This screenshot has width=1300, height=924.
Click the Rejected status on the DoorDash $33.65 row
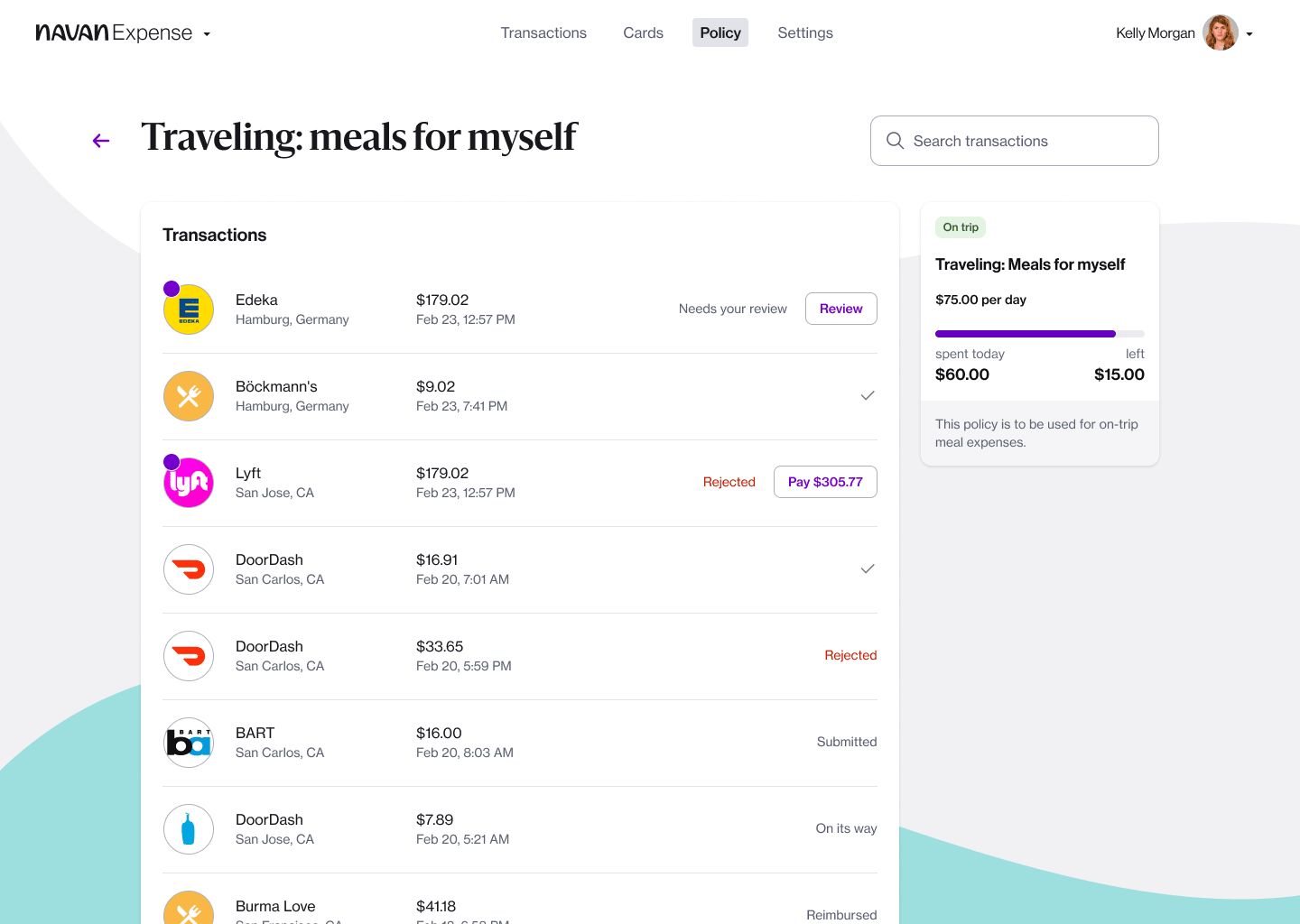tap(850, 655)
